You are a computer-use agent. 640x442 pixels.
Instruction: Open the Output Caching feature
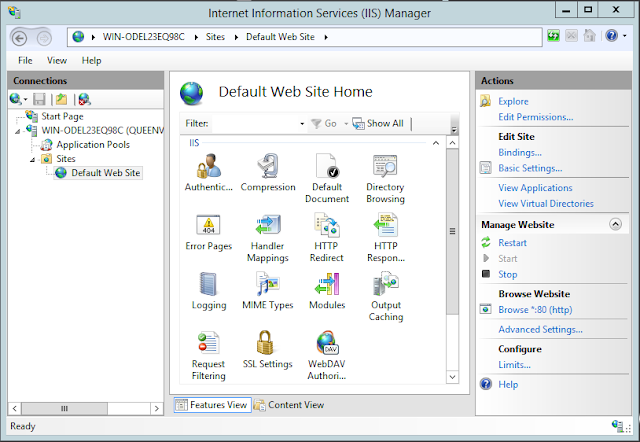[x=386, y=297]
